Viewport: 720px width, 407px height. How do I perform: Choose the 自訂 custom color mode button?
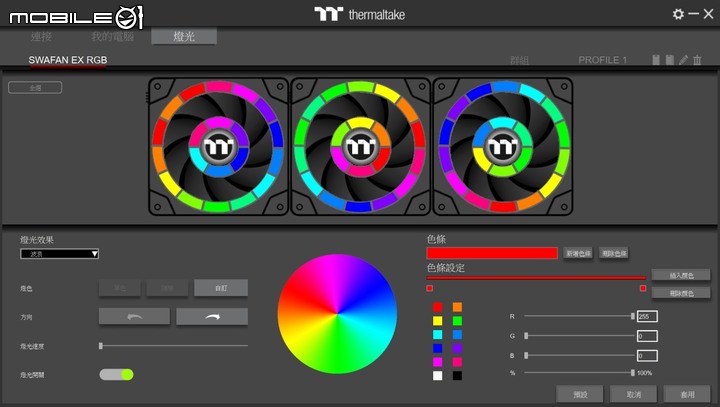click(221, 288)
